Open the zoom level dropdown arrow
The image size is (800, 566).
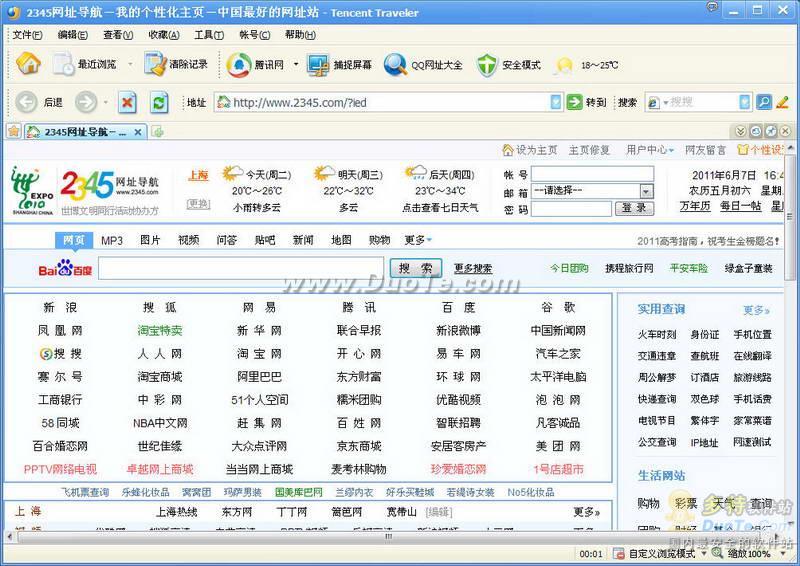[x=784, y=554]
